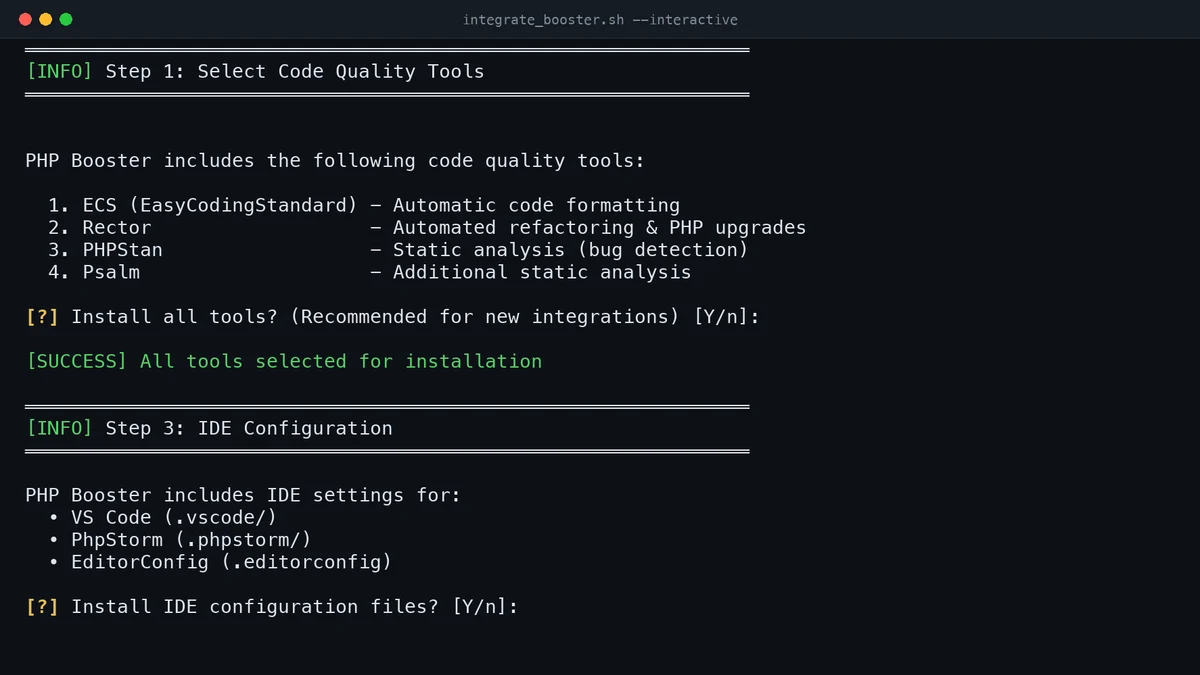
Task: Click the Step 3: IDE Configuration heading
Action: tap(249, 428)
